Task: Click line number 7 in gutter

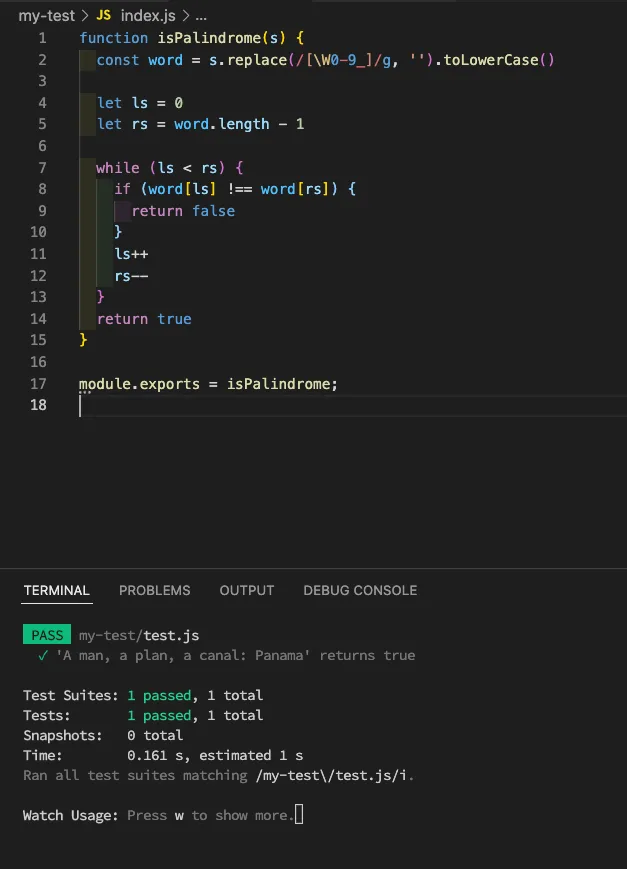Action: [43, 167]
